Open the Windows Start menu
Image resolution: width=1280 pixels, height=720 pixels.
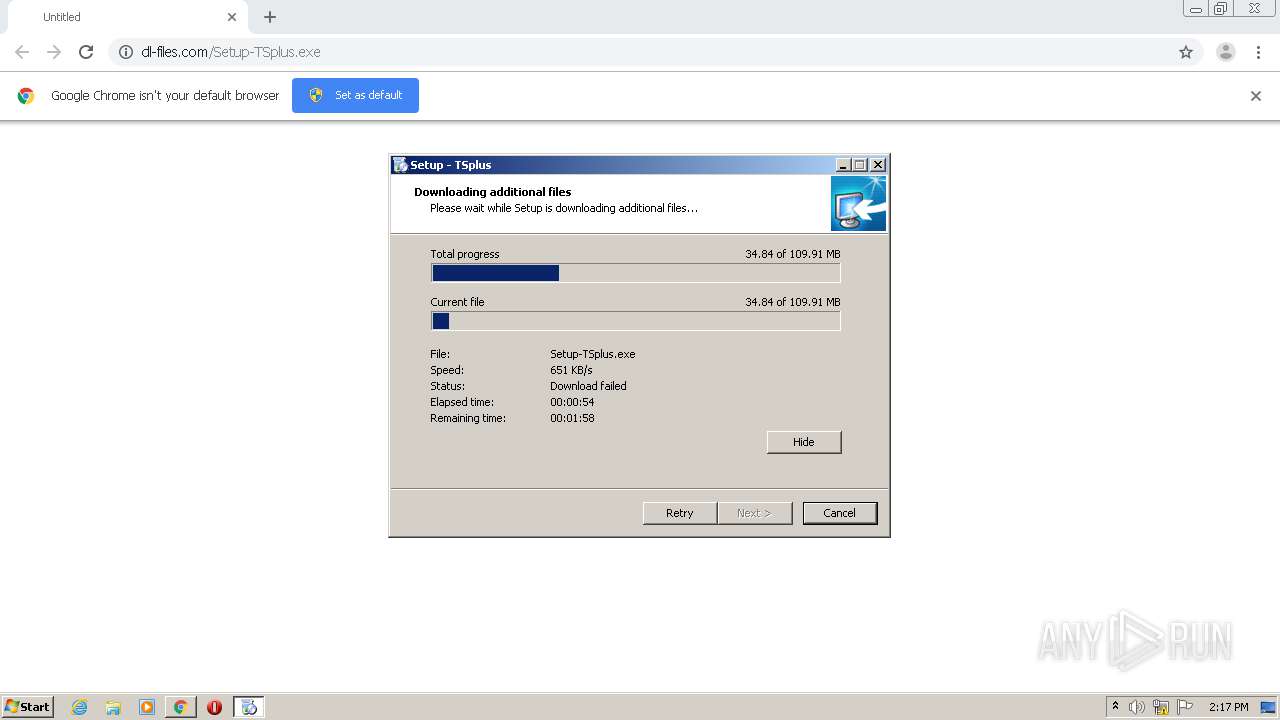coord(28,707)
